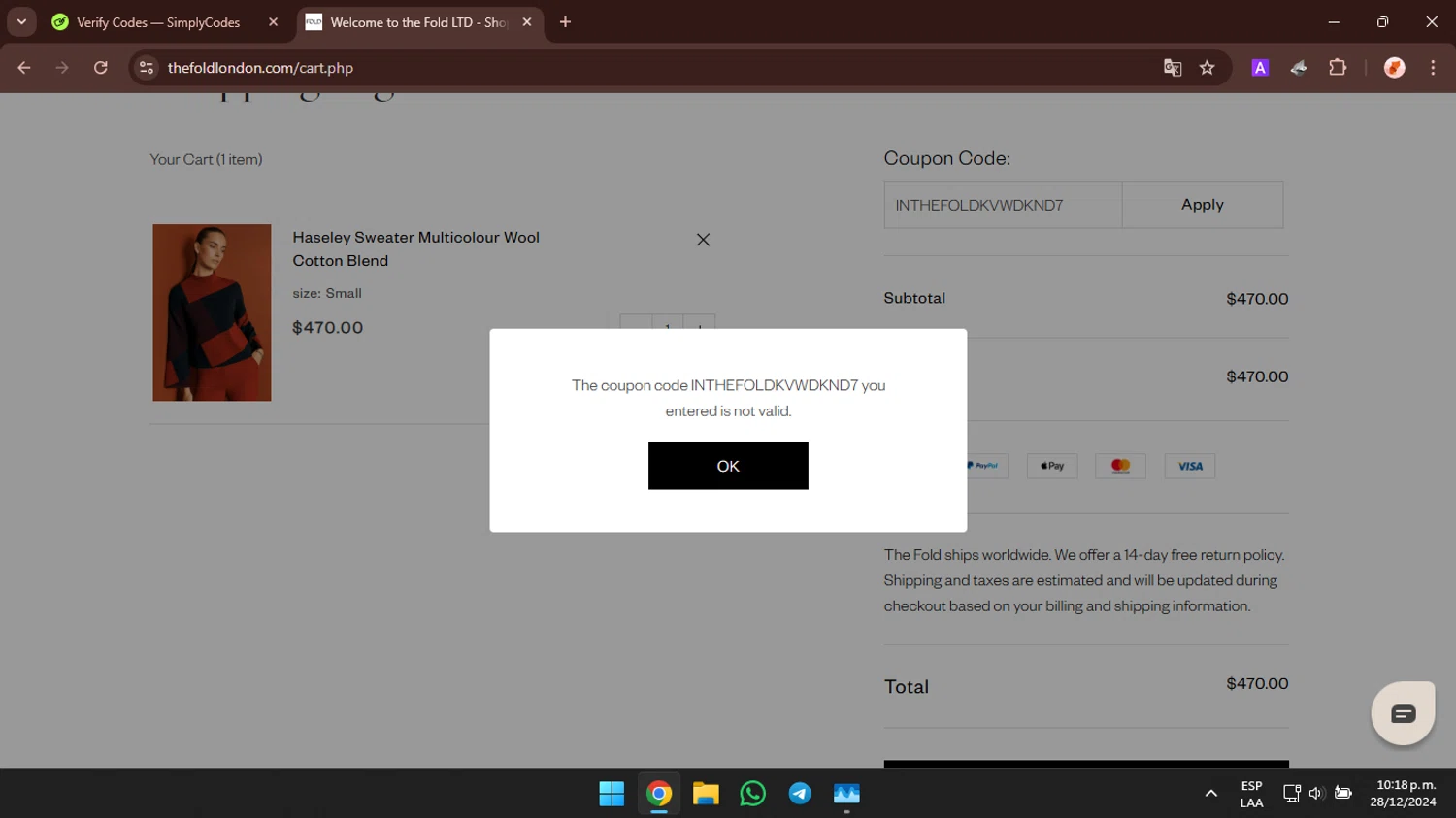Translate this page icon
The image size is (1456, 818).
1173,68
